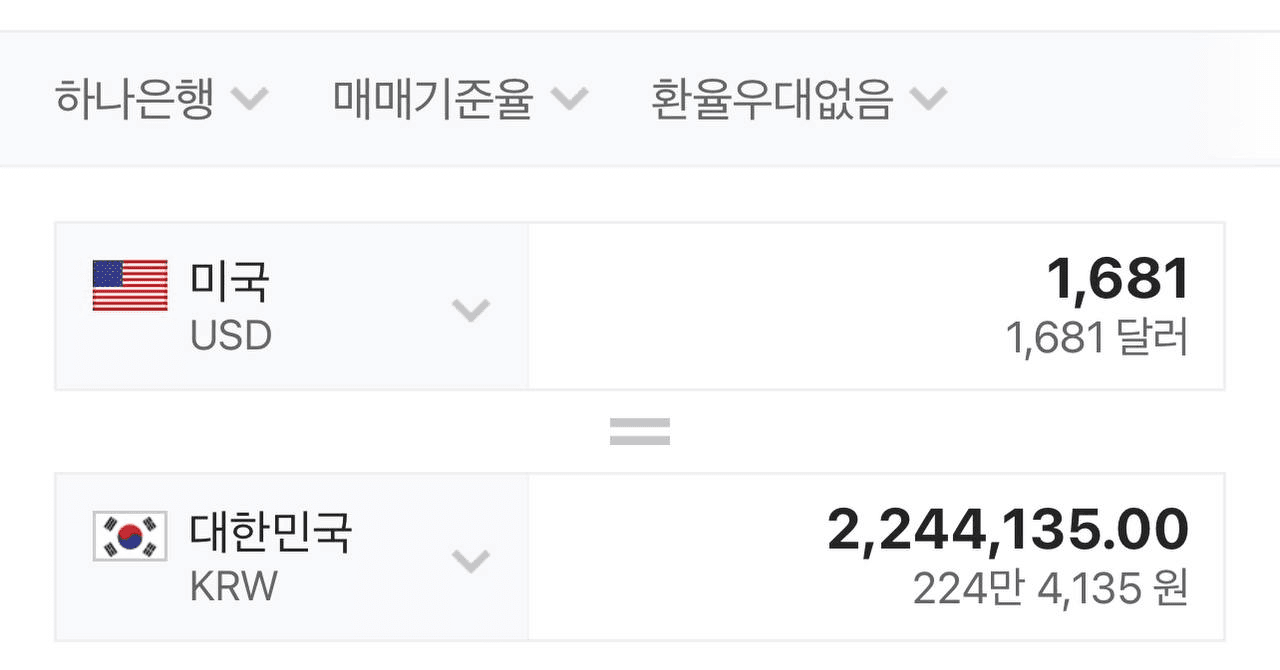Click the United States flag icon
Image resolution: width=1280 pixels, height=670 pixels.
coord(130,286)
